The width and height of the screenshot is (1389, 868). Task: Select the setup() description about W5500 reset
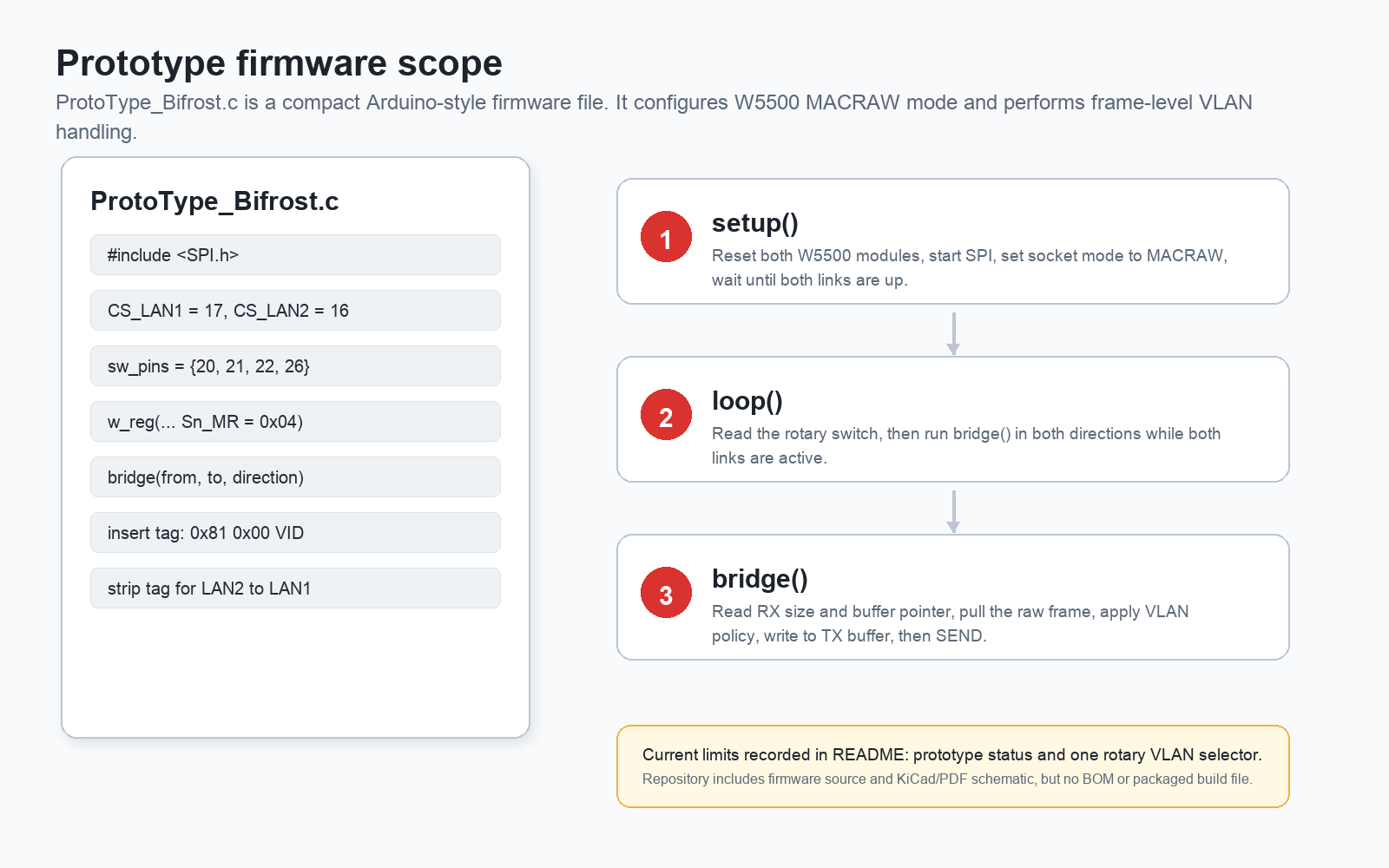pyautogui.click(x=970, y=267)
